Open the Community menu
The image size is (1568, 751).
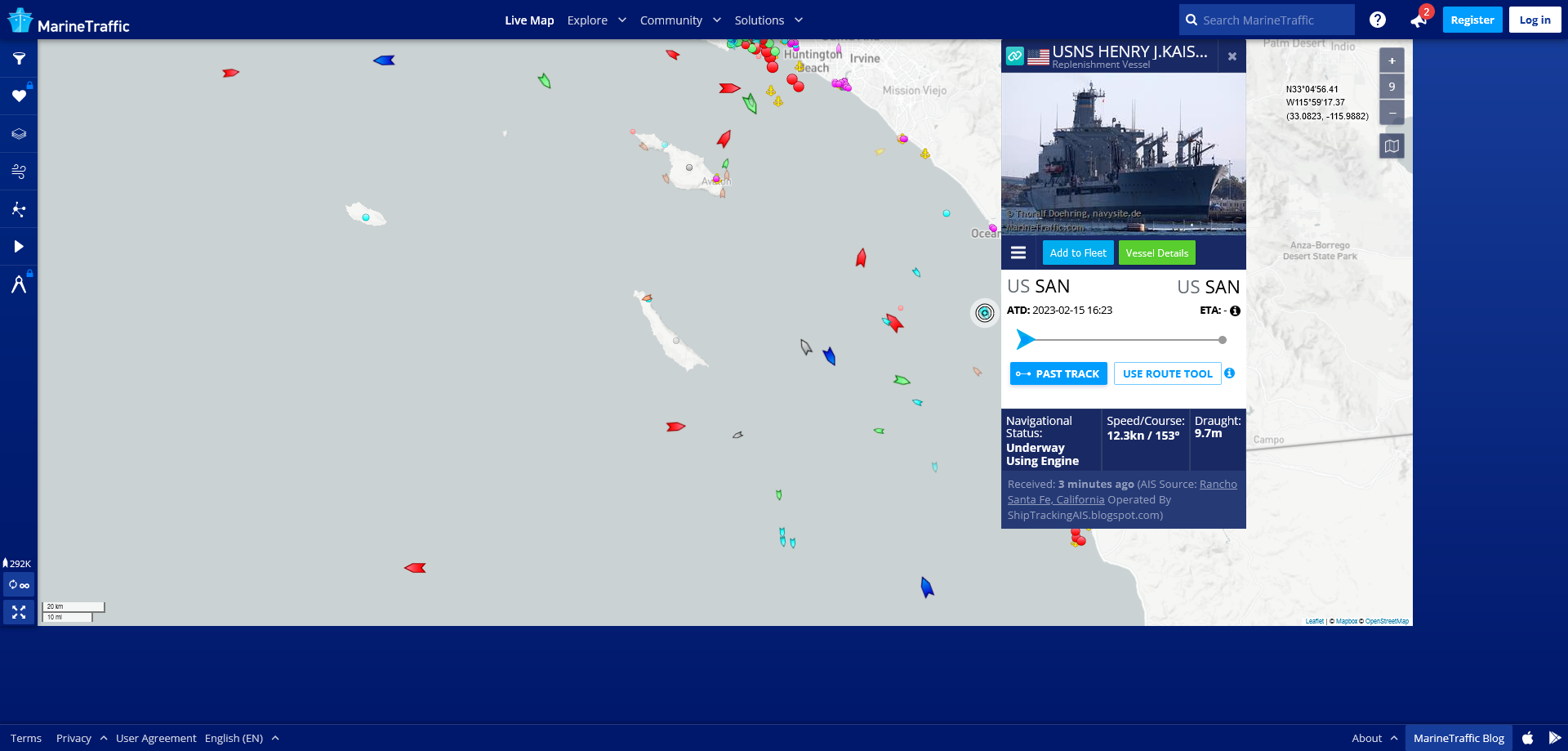click(671, 20)
